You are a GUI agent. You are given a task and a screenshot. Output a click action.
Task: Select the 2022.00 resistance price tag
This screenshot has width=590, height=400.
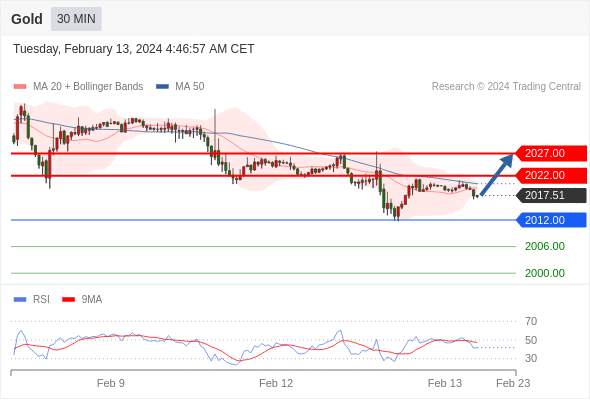pyautogui.click(x=550, y=175)
